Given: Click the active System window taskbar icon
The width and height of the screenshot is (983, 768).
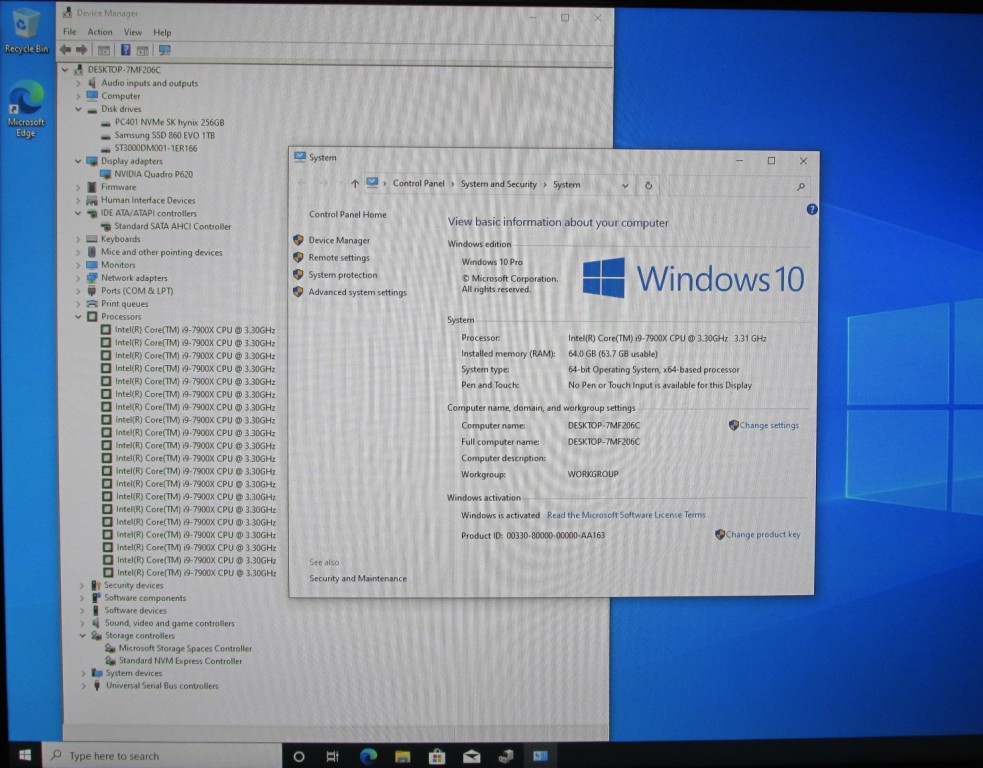Looking at the screenshot, I should [x=540, y=756].
